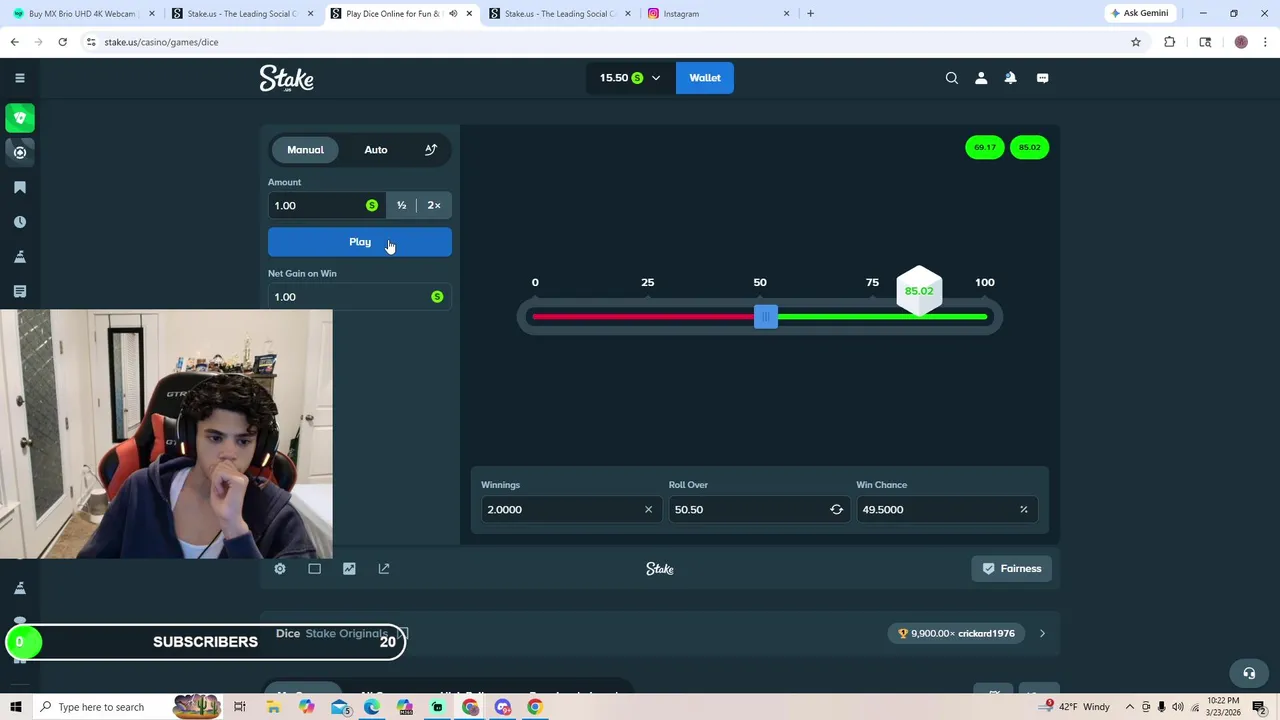Screen dimensions: 1280x720
Task: Bookmark this page star icon
Action: 1136,42
